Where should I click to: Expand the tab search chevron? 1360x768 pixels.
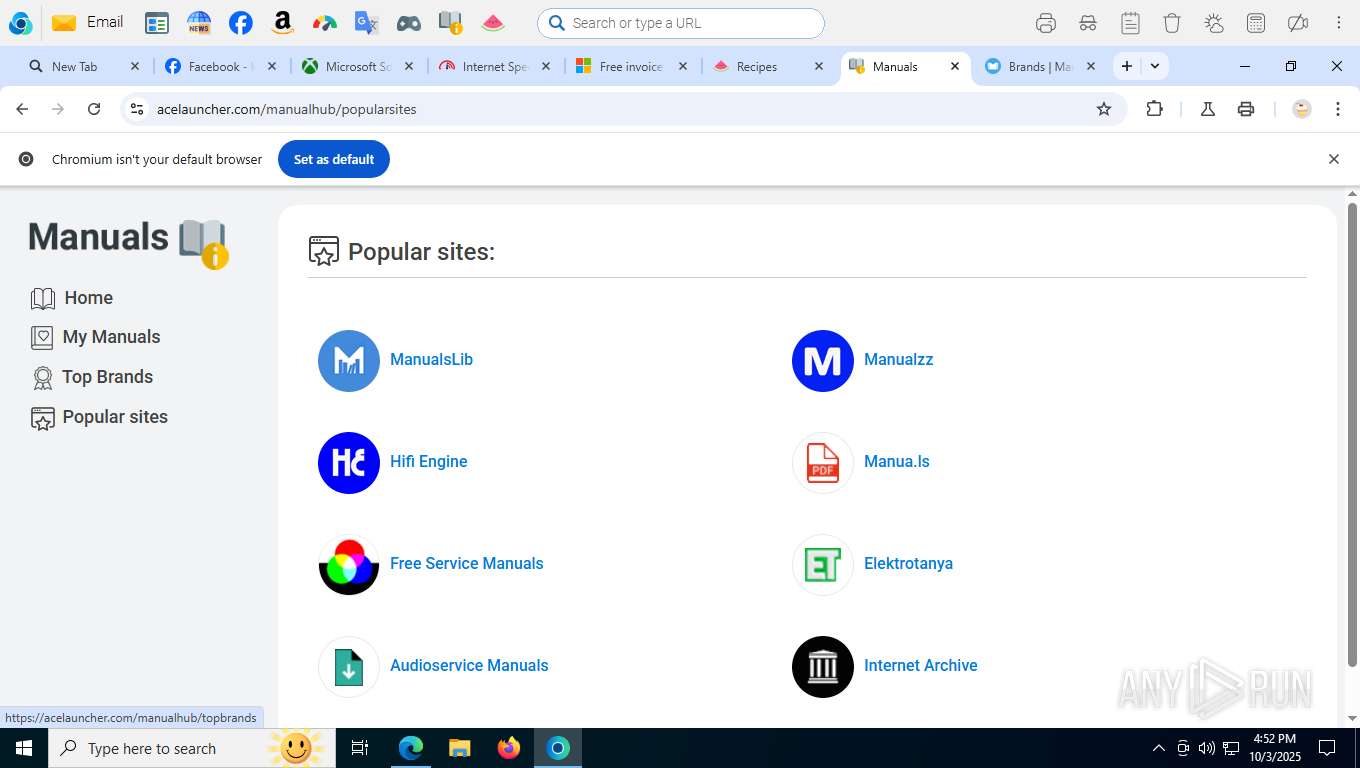tap(1155, 67)
